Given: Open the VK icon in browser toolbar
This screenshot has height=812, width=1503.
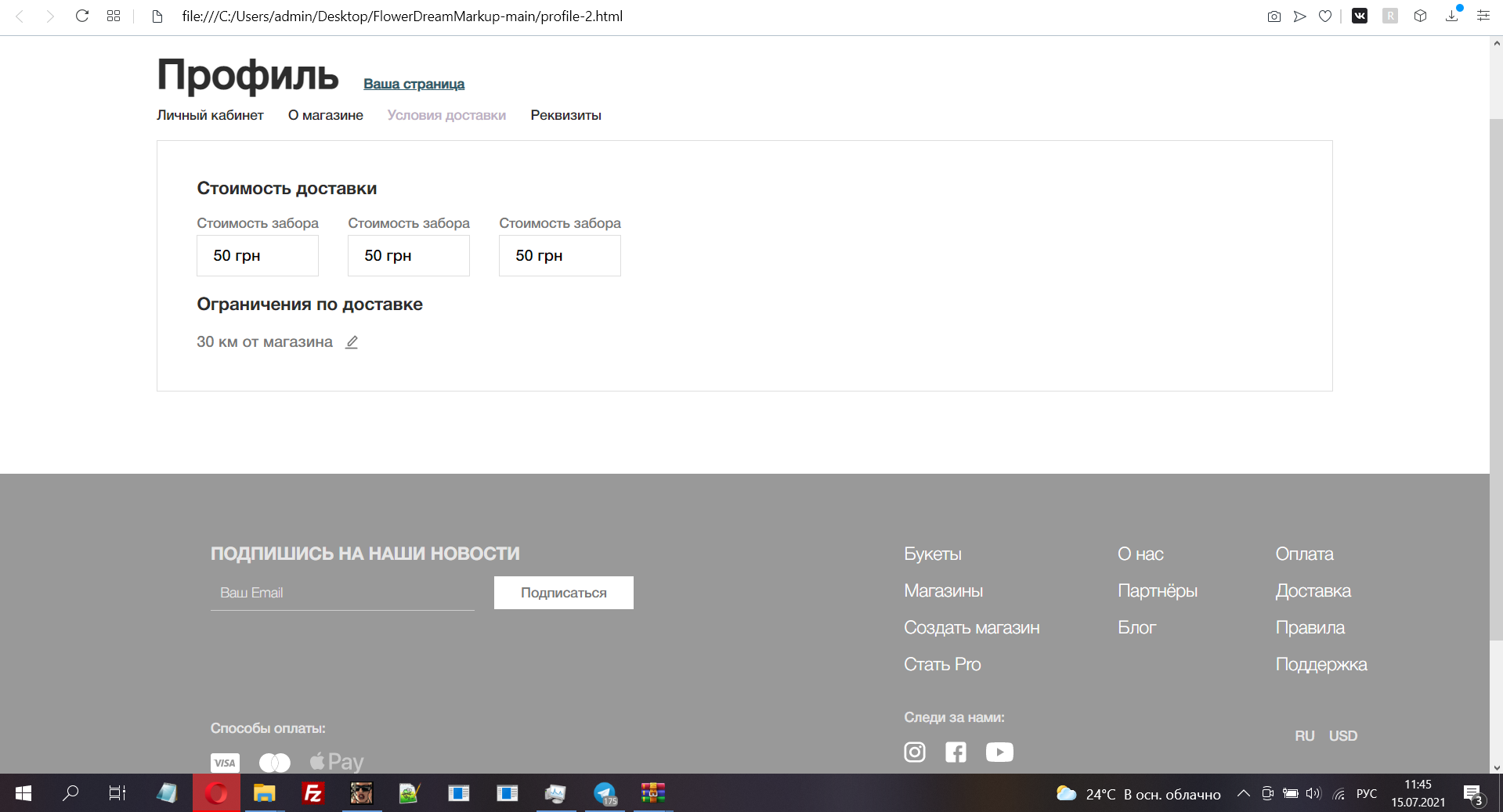Looking at the screenshot, I should pyautogui.click(x=1360, y=16).
